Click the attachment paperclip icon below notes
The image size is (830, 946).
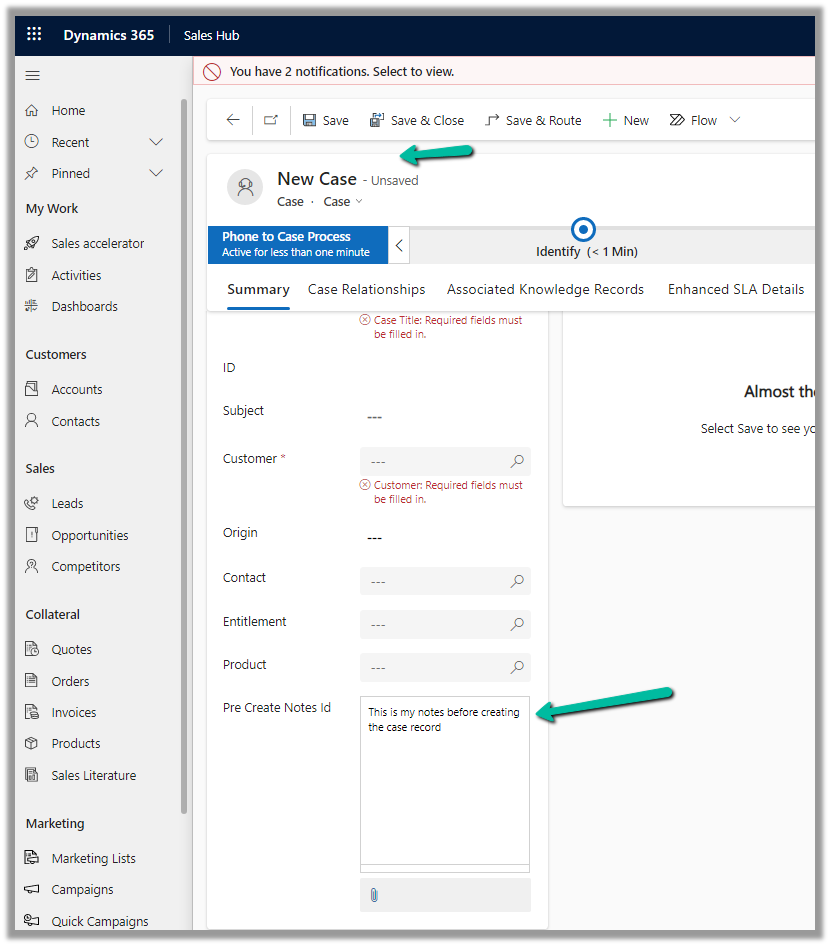click(x=374, y=895)
